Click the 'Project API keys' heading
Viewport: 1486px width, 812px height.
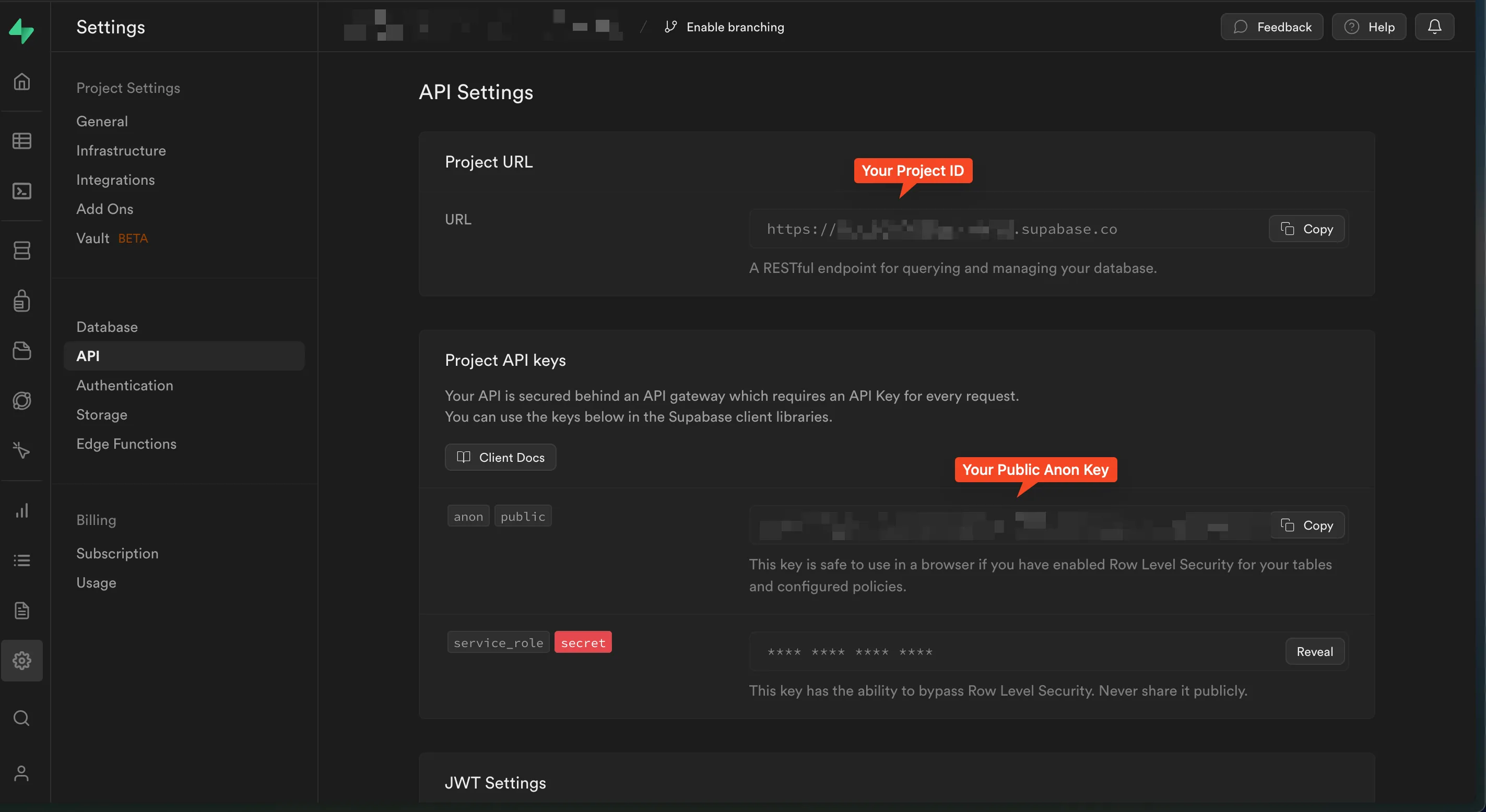tap(505, 360)
